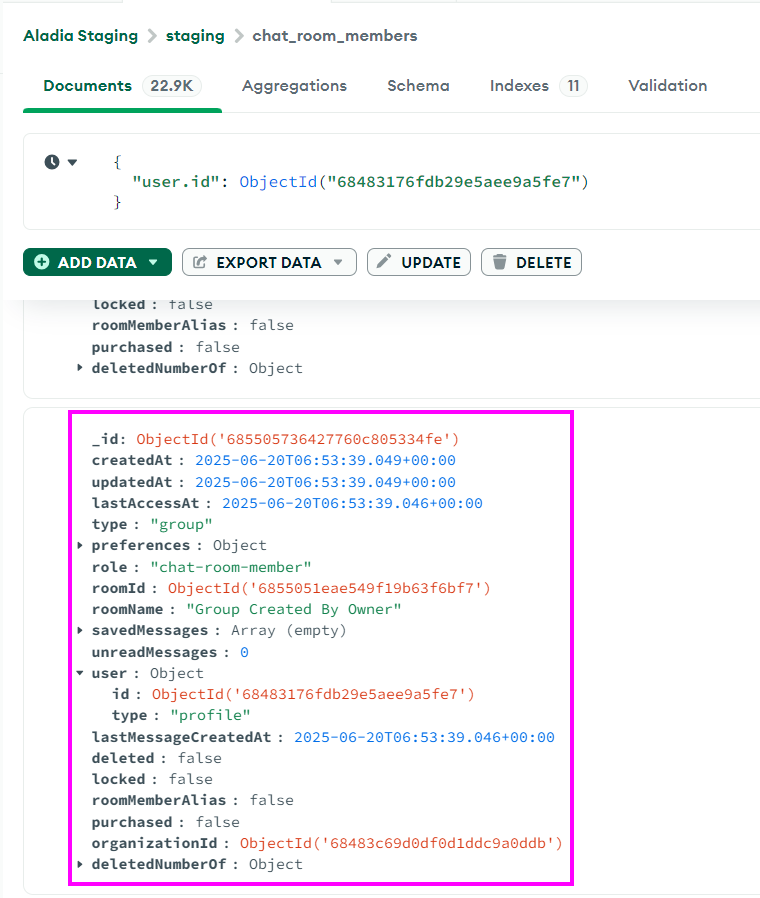
Task: Click the pencil icon on UPDATE
Action: (x=384, y=262)
